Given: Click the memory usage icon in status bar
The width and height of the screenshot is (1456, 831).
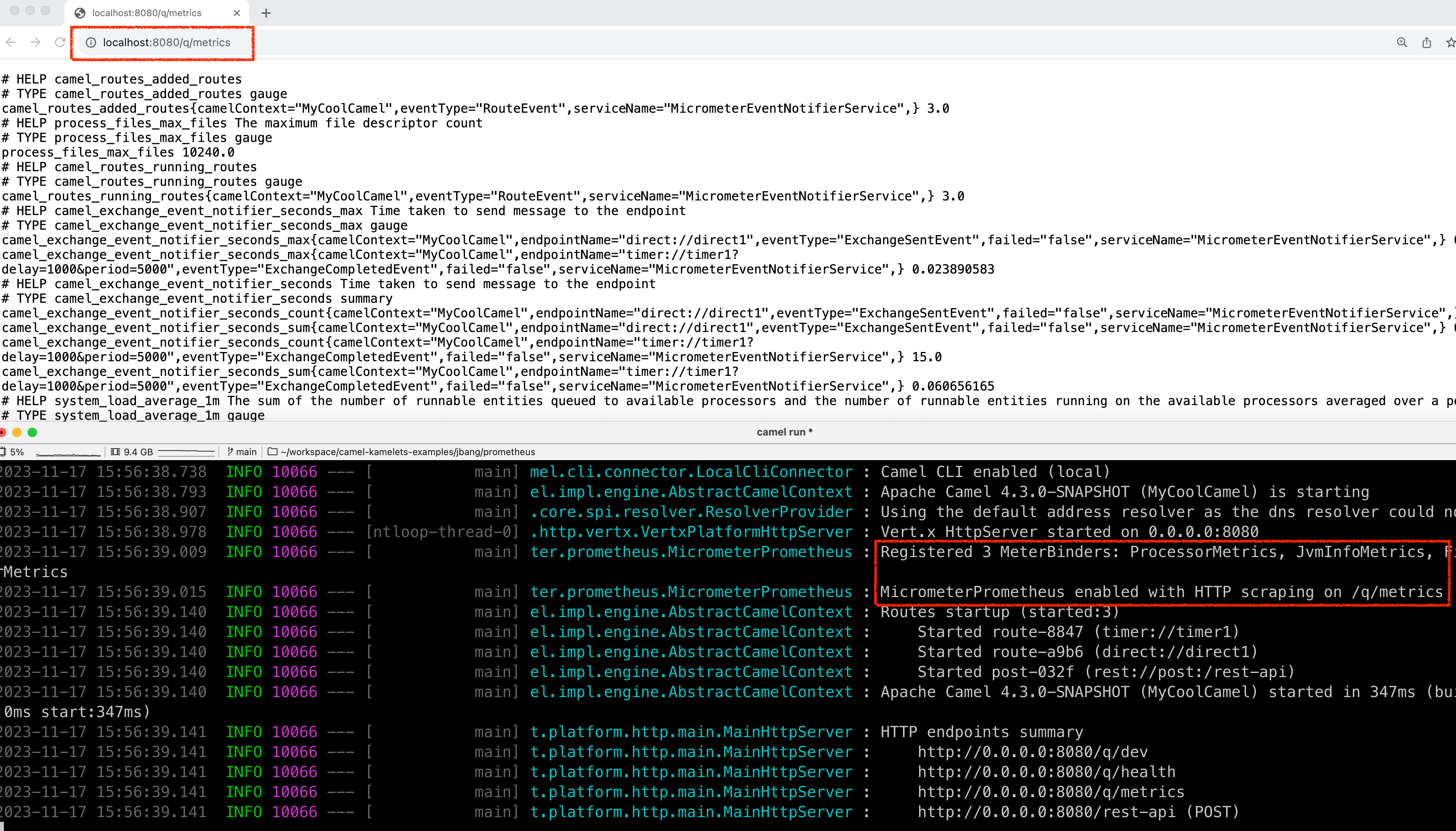Looking at the screenshot, I should [x=115, y=452].
